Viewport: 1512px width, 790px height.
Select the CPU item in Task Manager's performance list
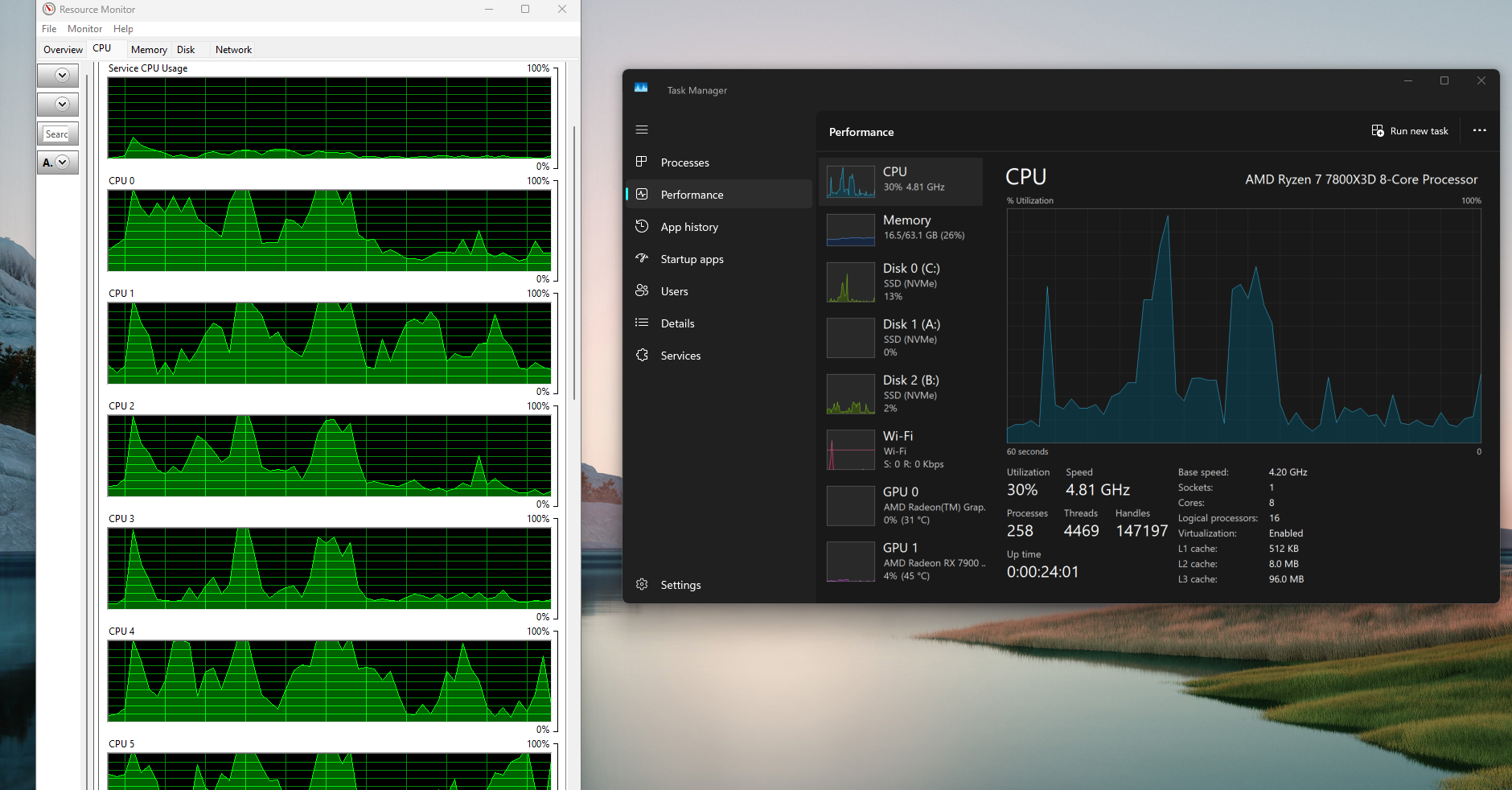coord(901,181)
